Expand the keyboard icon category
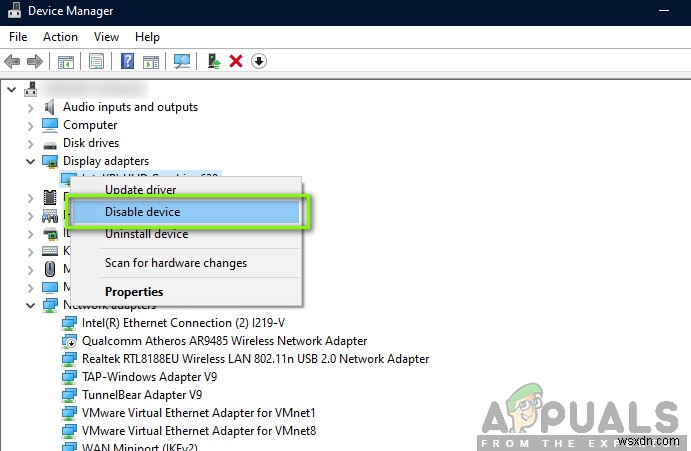The width and height of the screenshot is (691, 451). 30,252
